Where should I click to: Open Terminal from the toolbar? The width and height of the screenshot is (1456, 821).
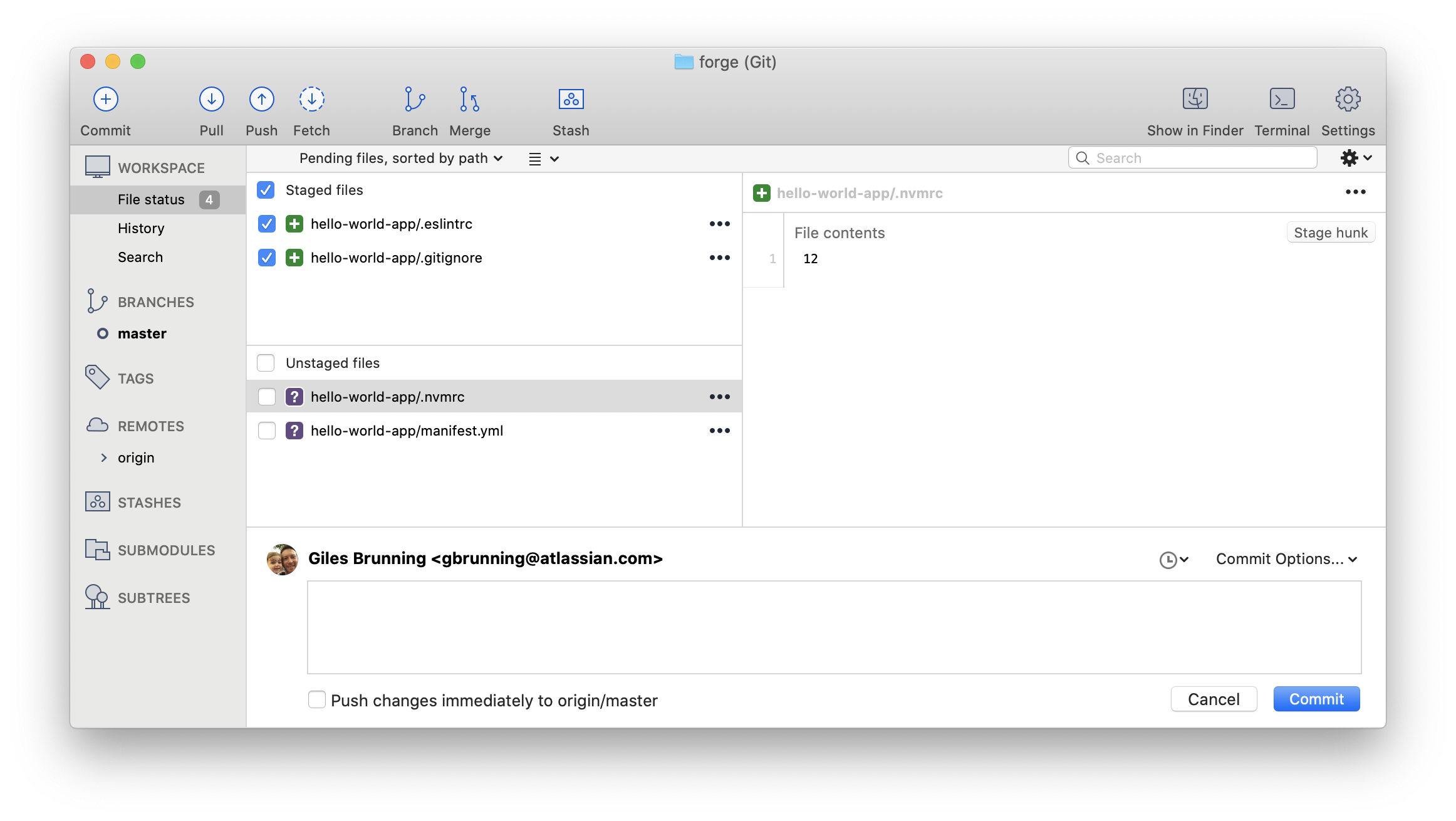[x=1282, y=99]
